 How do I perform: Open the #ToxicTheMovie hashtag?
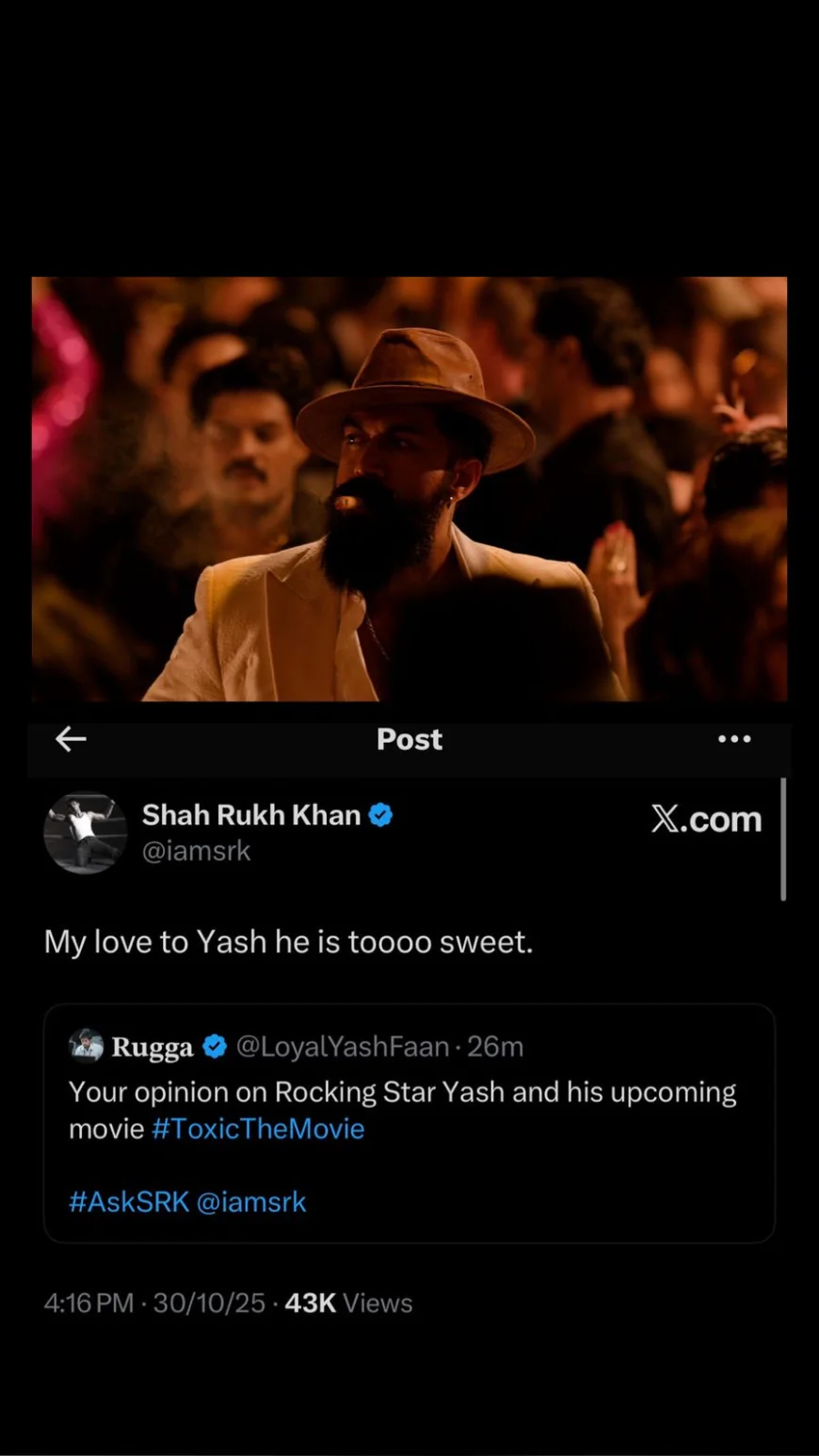point(258,1128)
